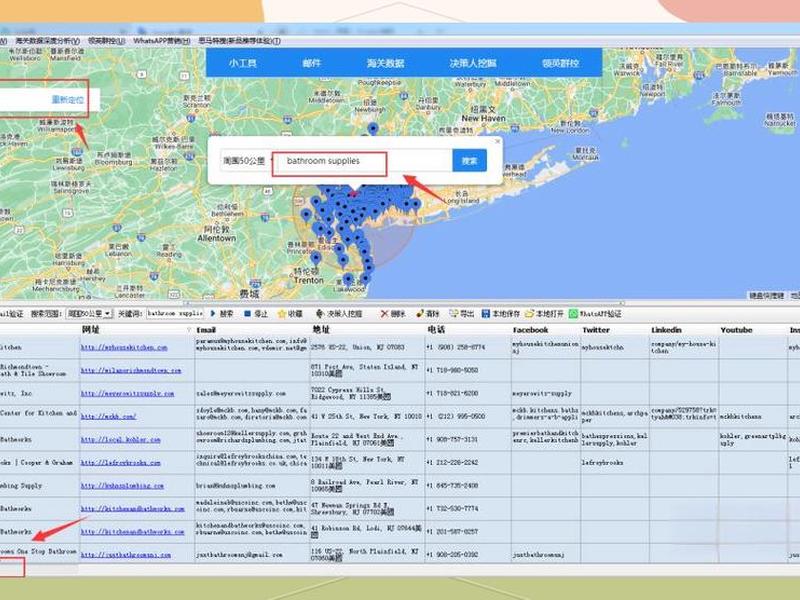Viewport: 800px width, 600px height.
Task: Select the 领英群控 tab in blue bar
Action: tap(561, 63)
